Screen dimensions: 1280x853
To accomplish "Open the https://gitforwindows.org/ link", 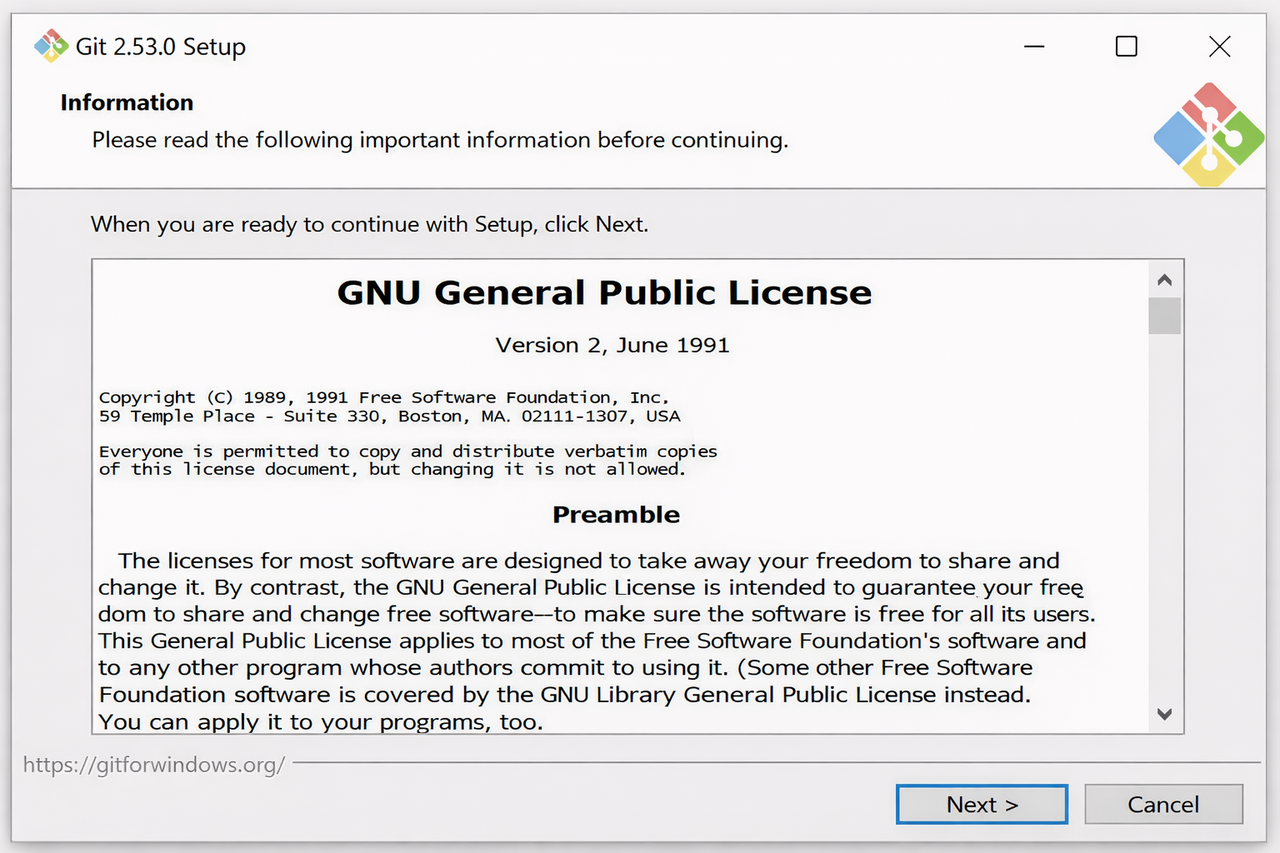I will click(154, 765).
